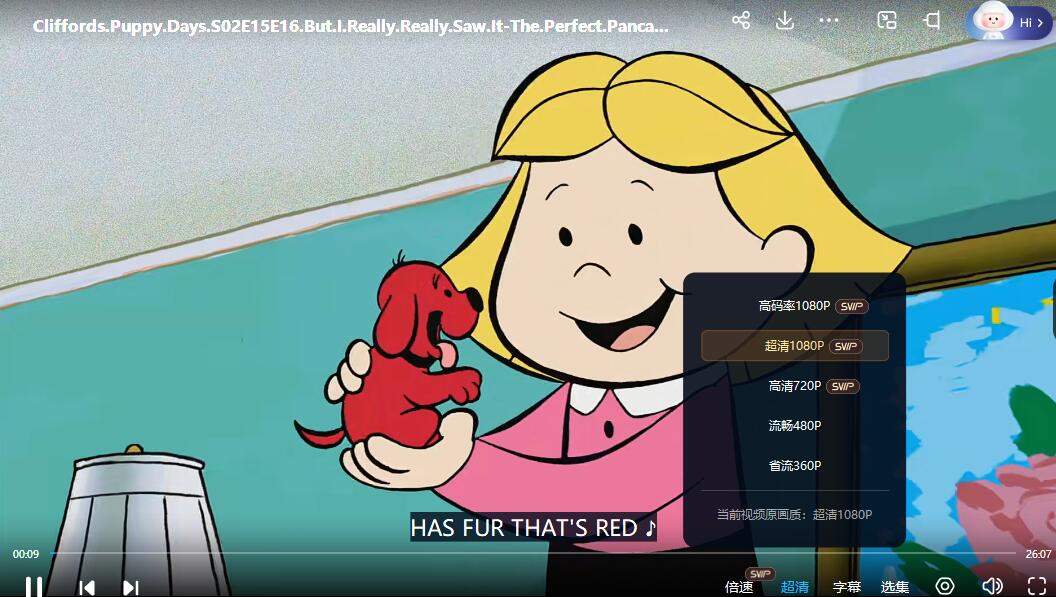Click the SVIP badge beside 高码率1080P
The height and width of the screenshot is (597, 1056).
coord(852,307)
